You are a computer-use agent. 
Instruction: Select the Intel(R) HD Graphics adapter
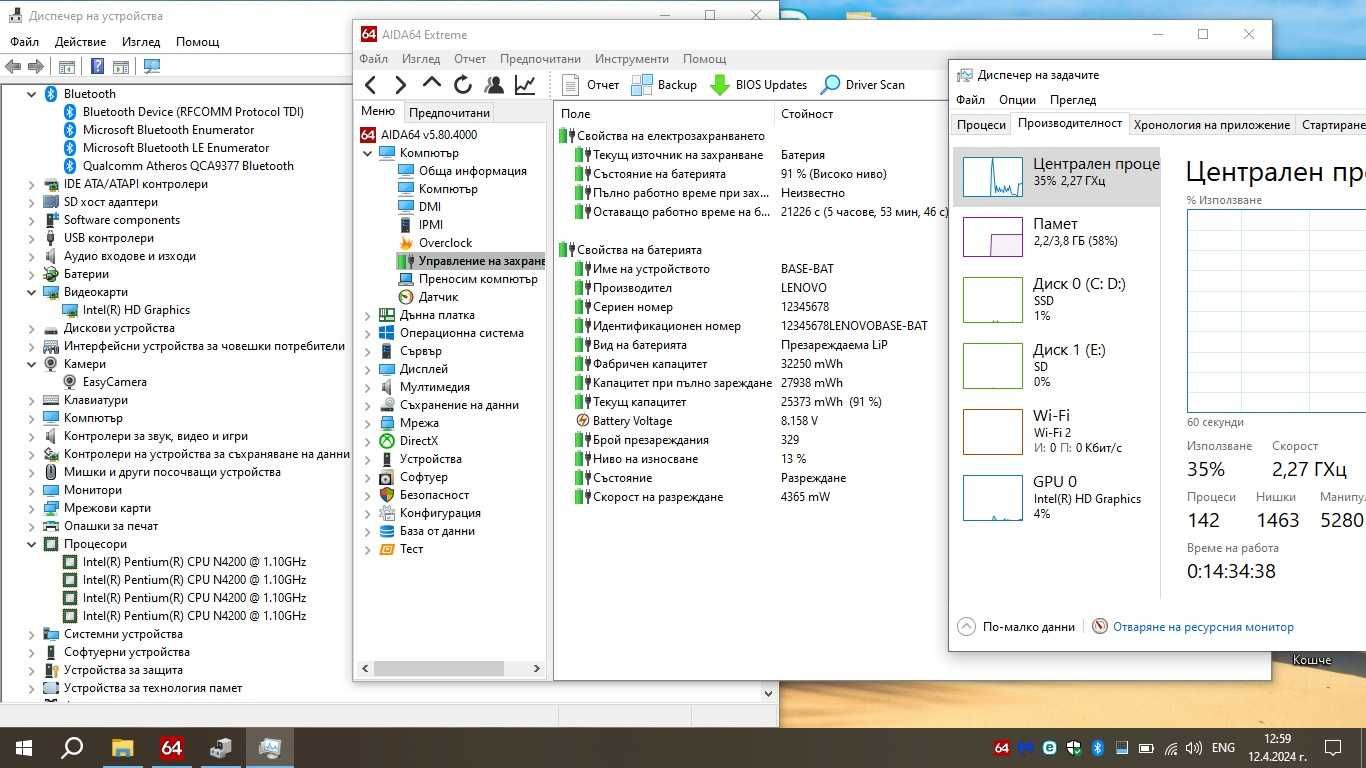click(x=136, y=310)
